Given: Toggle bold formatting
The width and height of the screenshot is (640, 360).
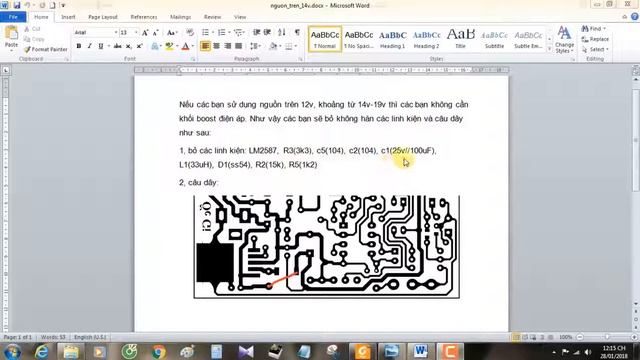Looking at the screenshot, I should tap(79, 46).
